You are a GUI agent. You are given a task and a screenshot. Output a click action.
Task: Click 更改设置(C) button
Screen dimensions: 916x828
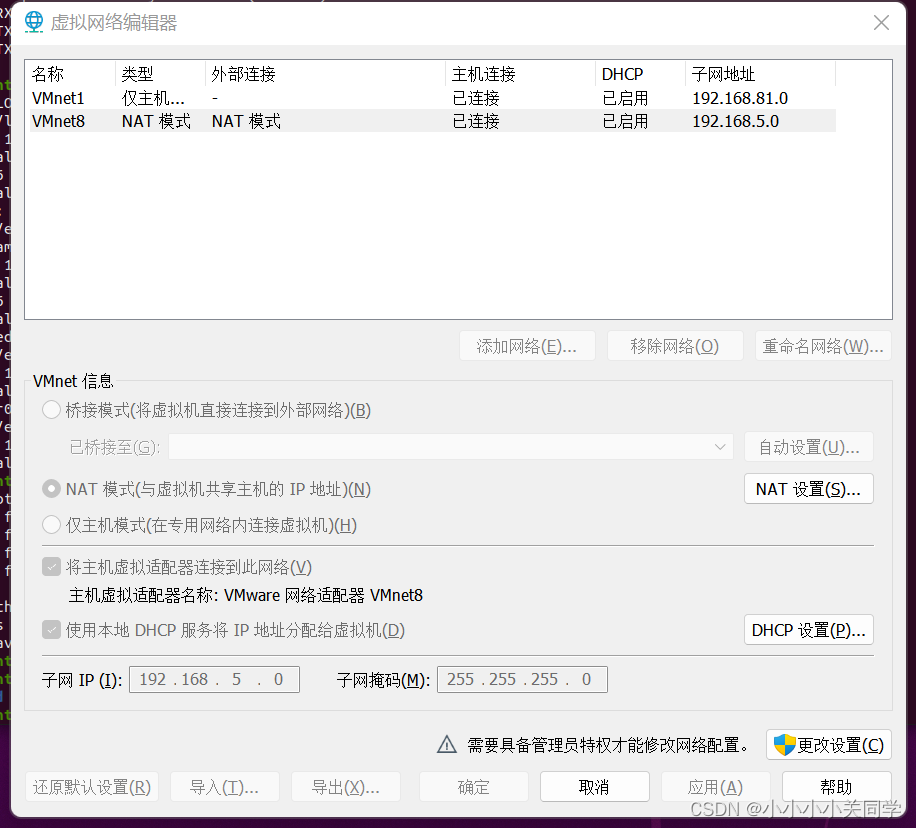tap(829, 745)
